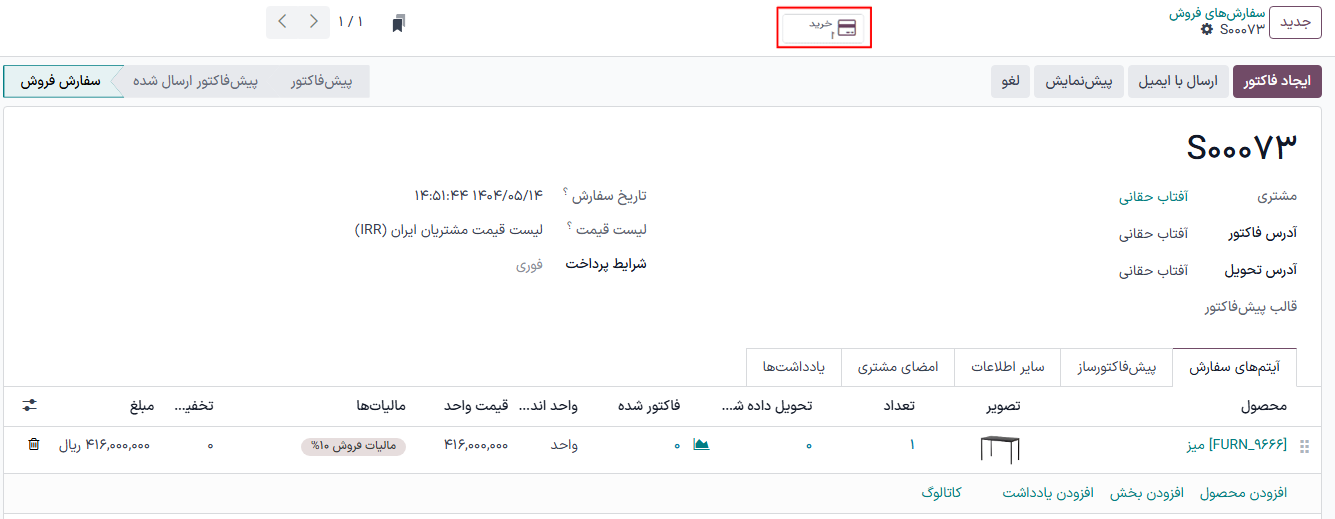Click the forecast chart icon in order line

pos(701,445)
